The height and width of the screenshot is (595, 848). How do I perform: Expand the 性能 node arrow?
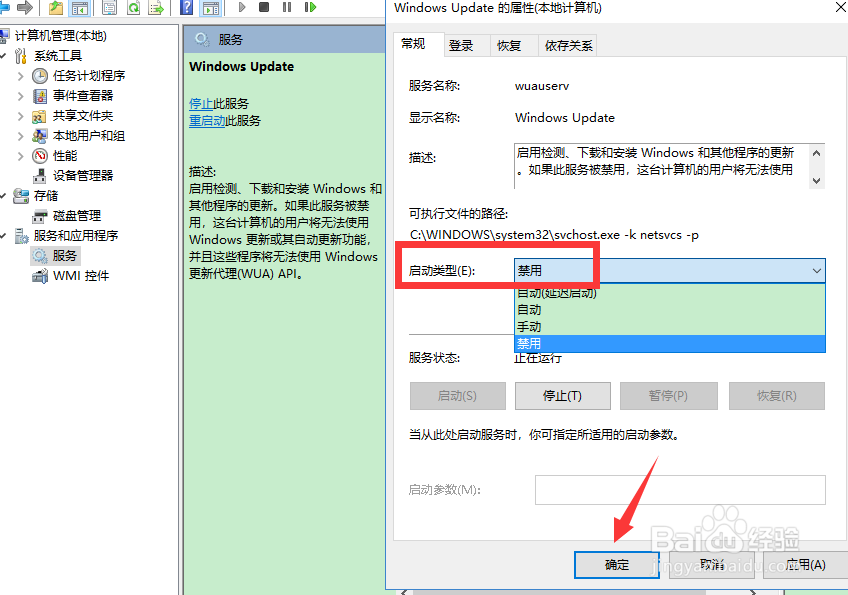click(21, 156)
